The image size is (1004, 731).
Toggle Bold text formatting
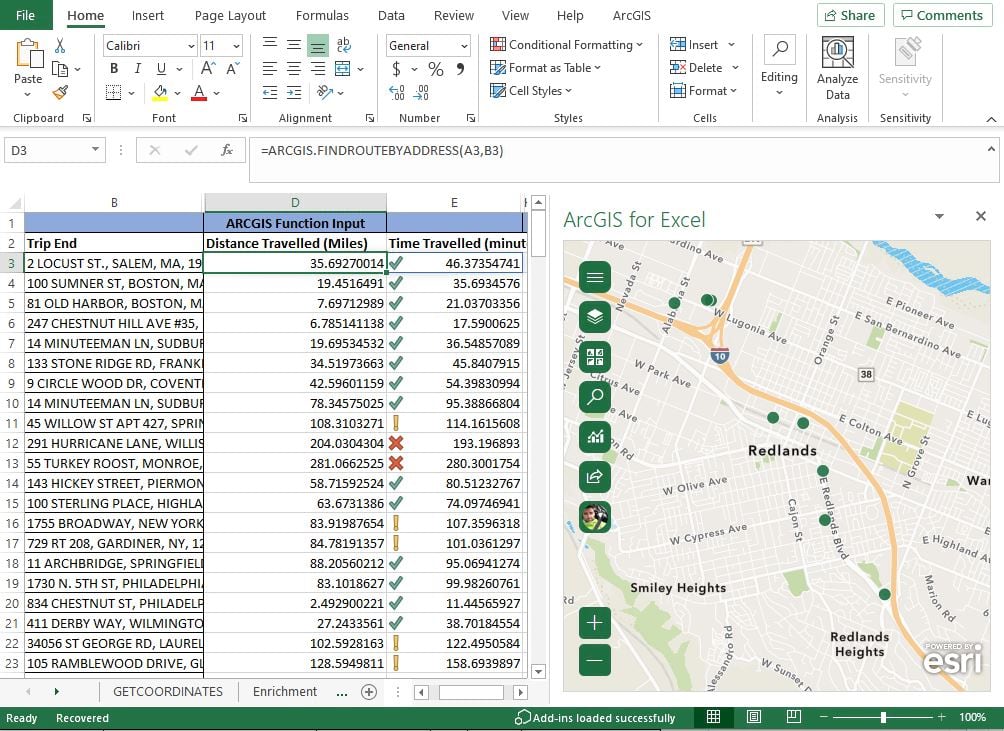[x=114, y=69]
